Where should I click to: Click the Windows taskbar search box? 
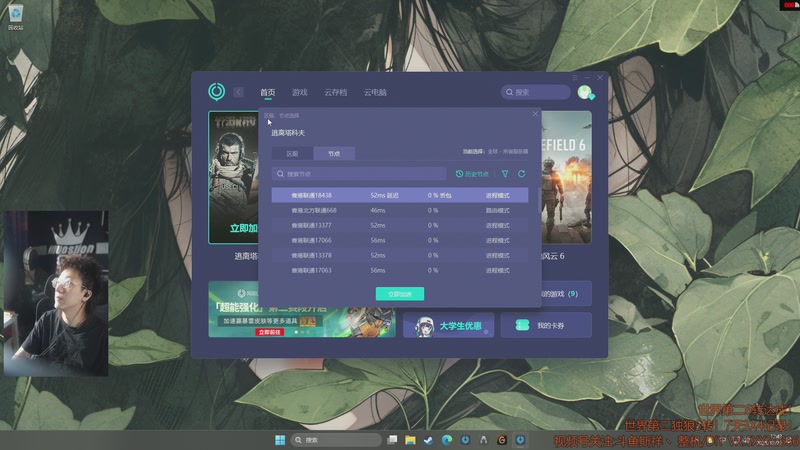[336, 440]
